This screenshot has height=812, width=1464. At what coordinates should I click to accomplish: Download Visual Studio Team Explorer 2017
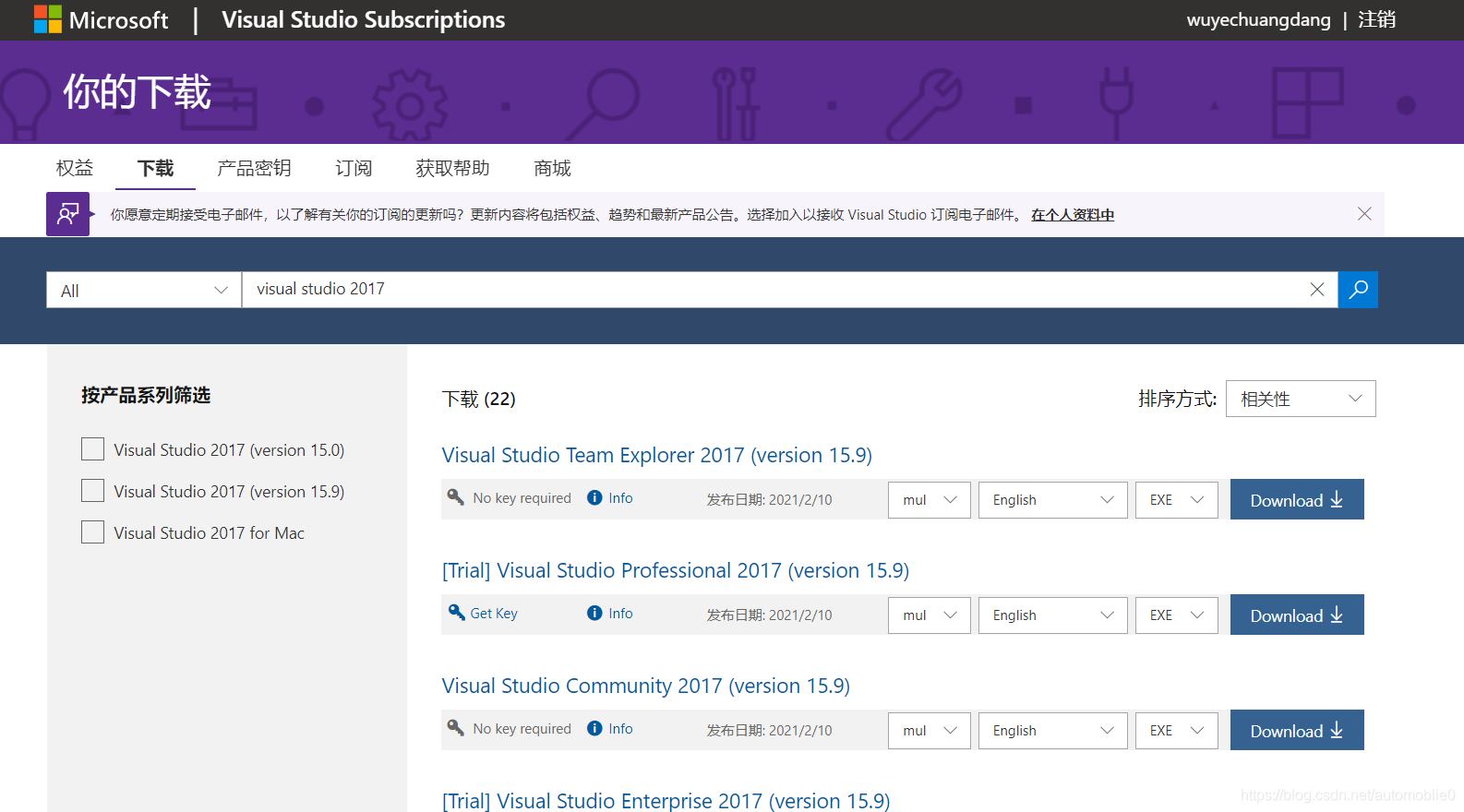tap(1297, 499)
